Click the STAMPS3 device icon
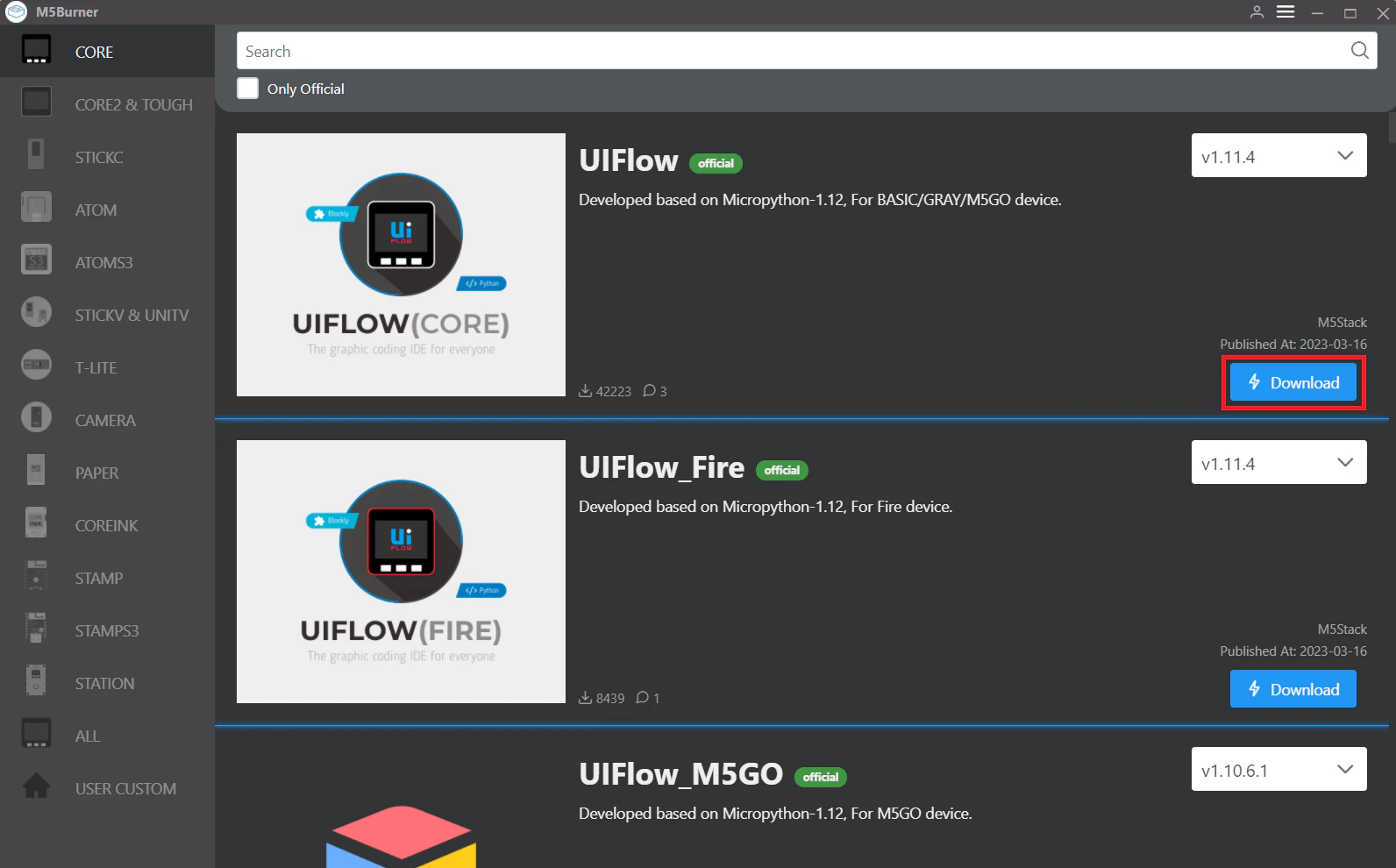This screenshot has height=868, width=1396. click(36, 629)
